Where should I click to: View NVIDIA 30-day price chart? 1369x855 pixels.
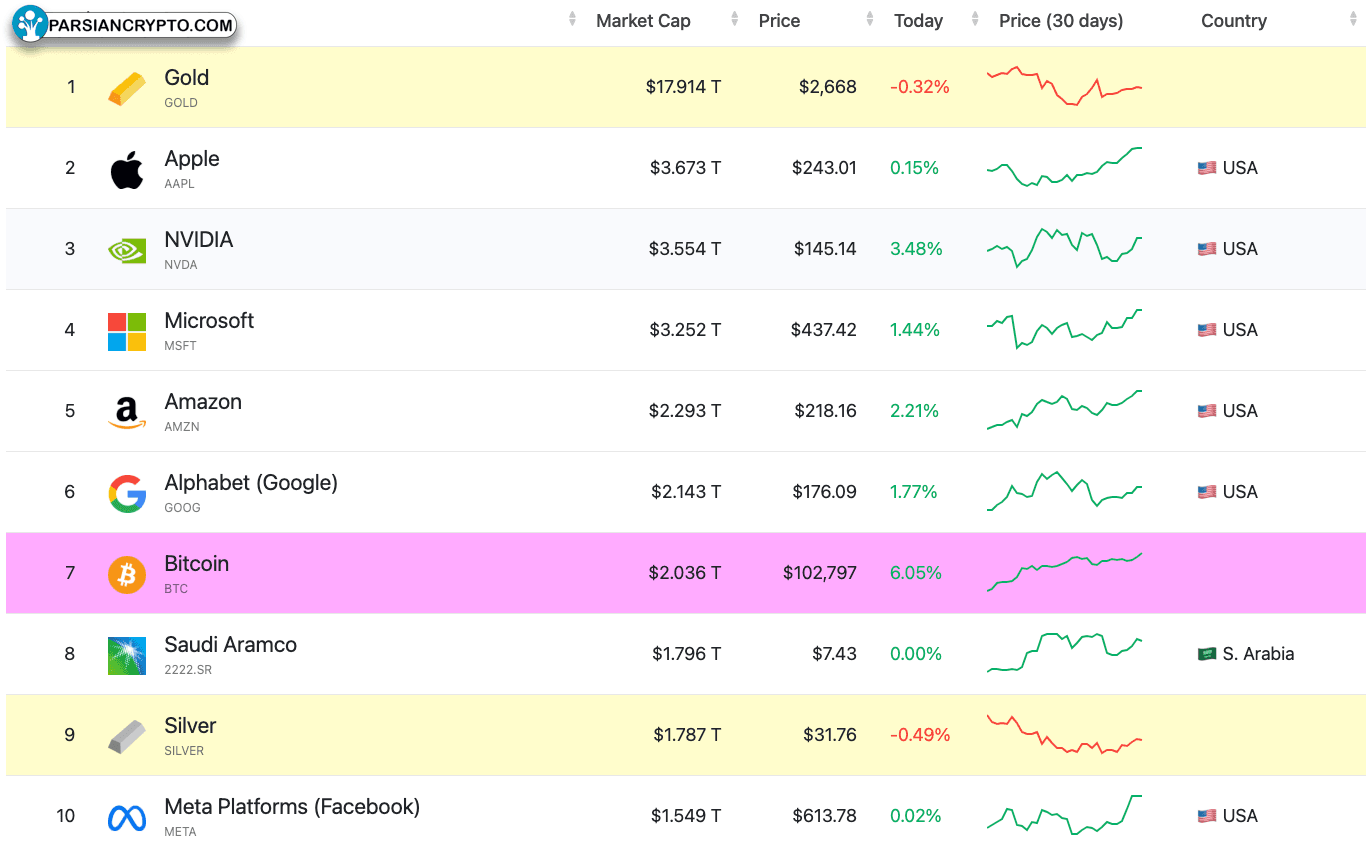point(1064,248)
